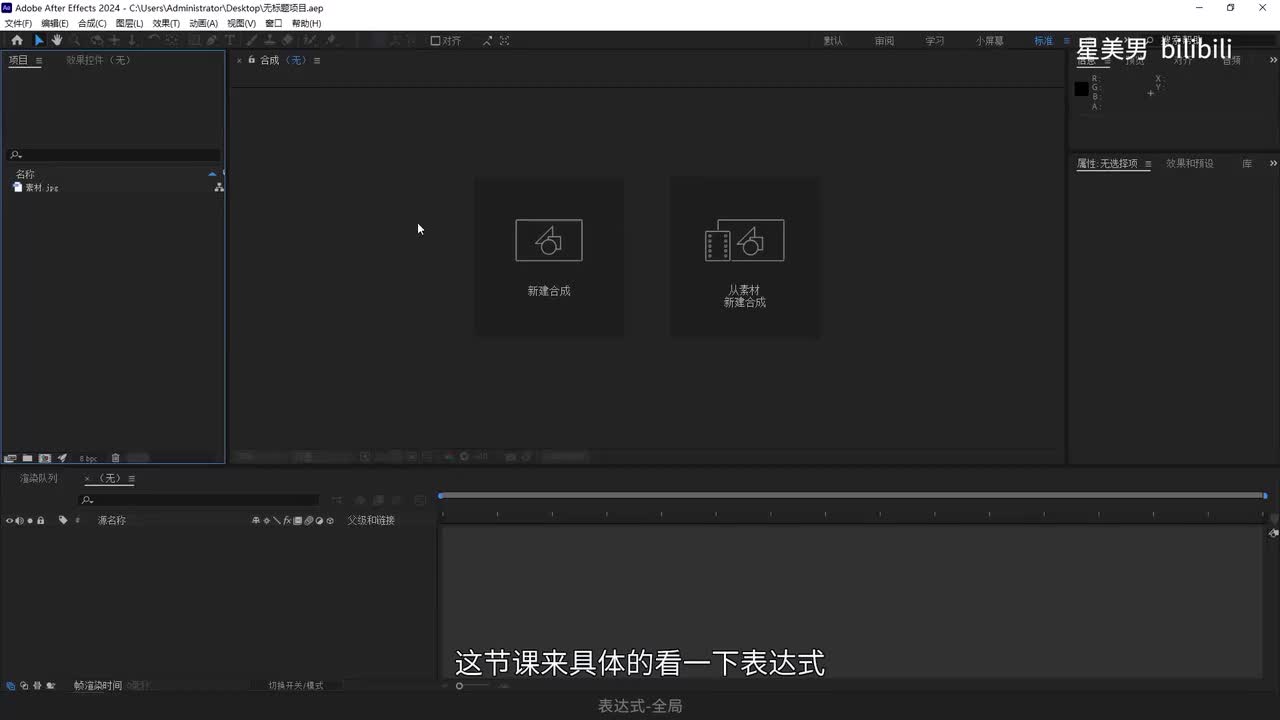The height and width of the screenshot is (720, 1280).
Task: Switch to 效果和预设 tab
Action: click(1189, 164)
